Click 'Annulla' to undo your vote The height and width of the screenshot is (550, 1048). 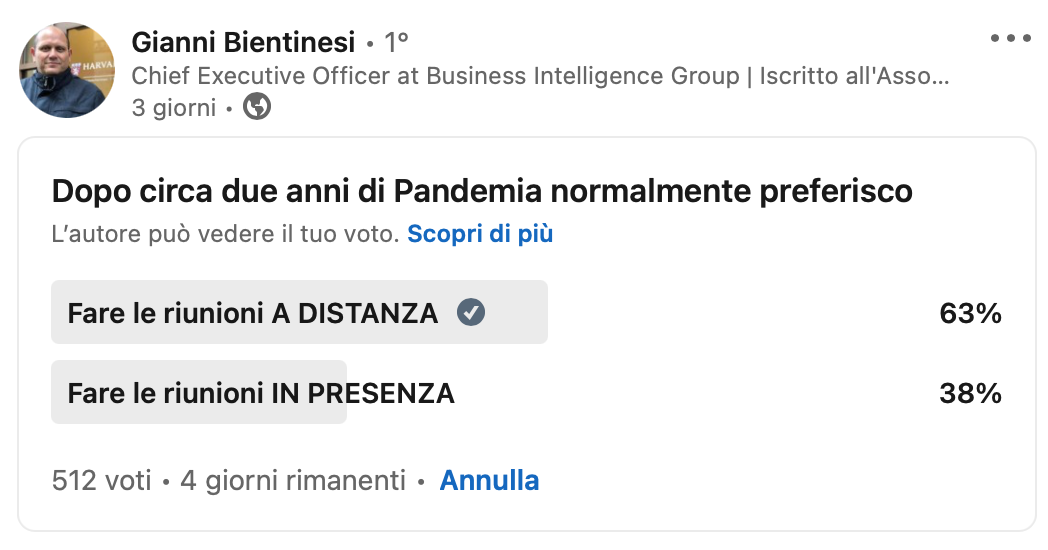click(489, 480)
